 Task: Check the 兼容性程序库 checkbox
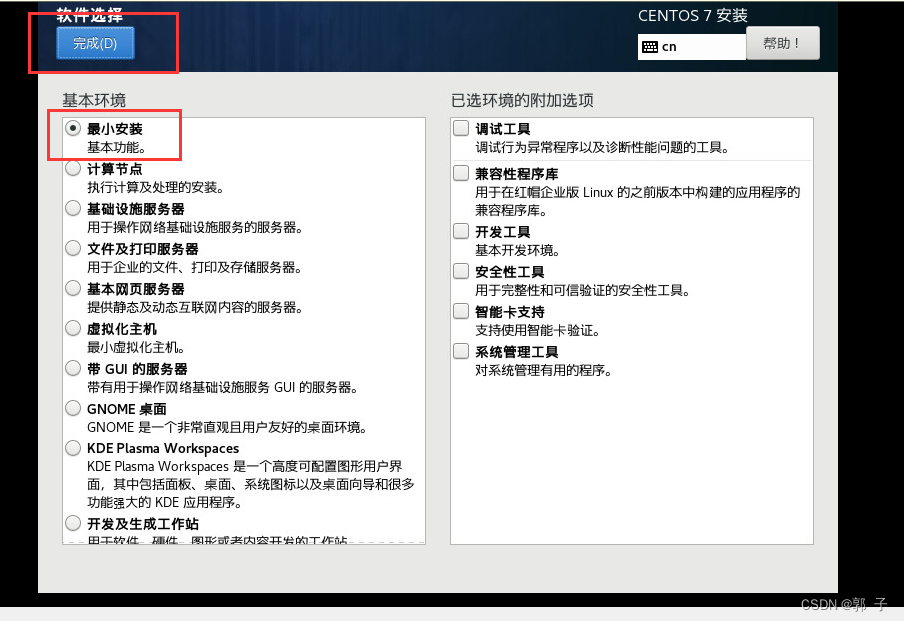click(461, 173)
